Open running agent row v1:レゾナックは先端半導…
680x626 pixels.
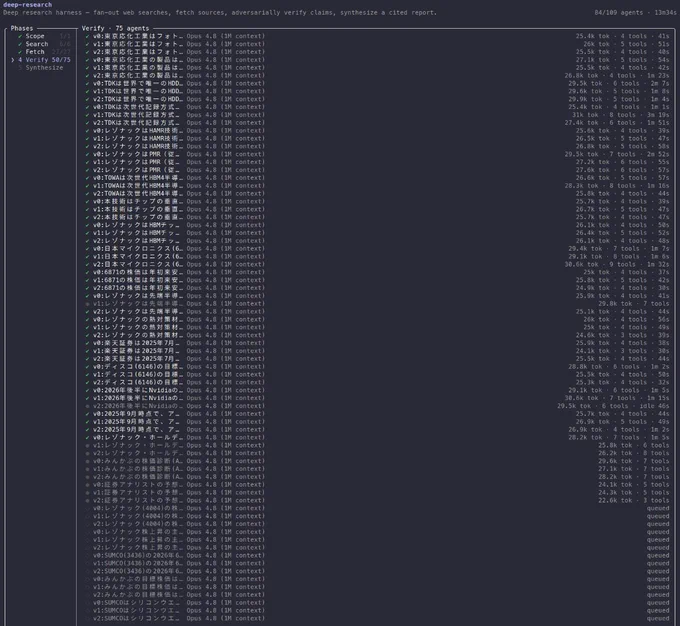click(x=377, y=304)
